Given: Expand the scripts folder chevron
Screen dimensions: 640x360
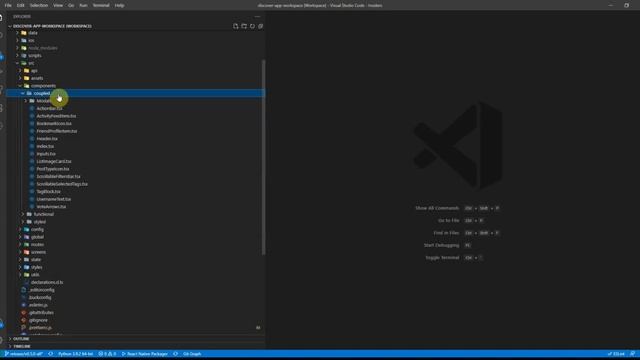Looking at the screenshot, I should (x=18, y=56).
